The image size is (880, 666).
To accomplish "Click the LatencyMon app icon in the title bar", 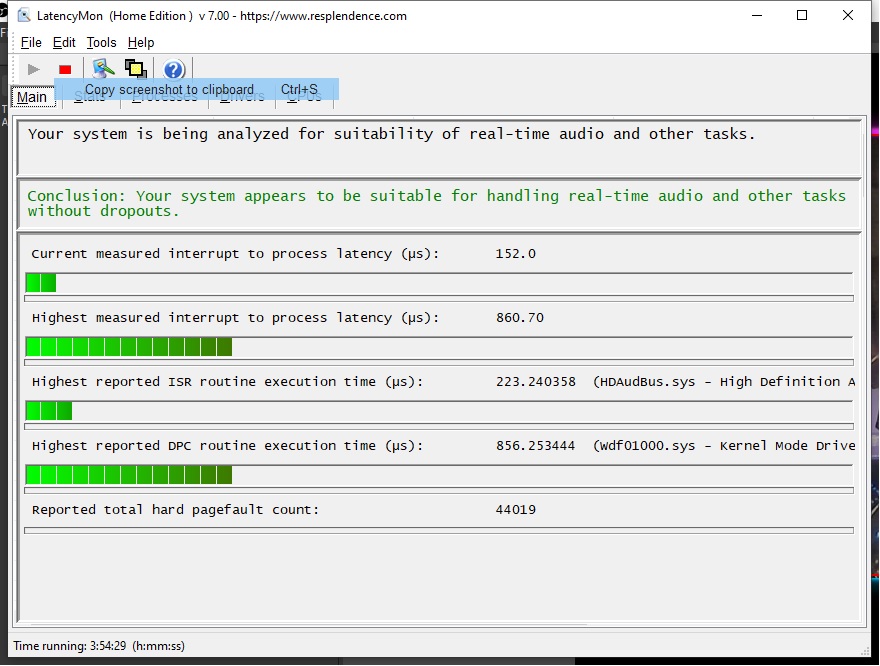I will pos(24,15).
